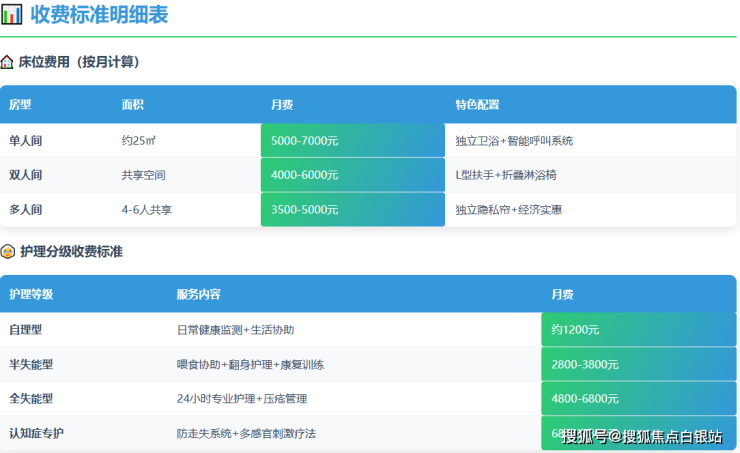The width and height of the screenshot is (740, 453).
Task: Select the 双人间 room type row
Action: point(26,175)
